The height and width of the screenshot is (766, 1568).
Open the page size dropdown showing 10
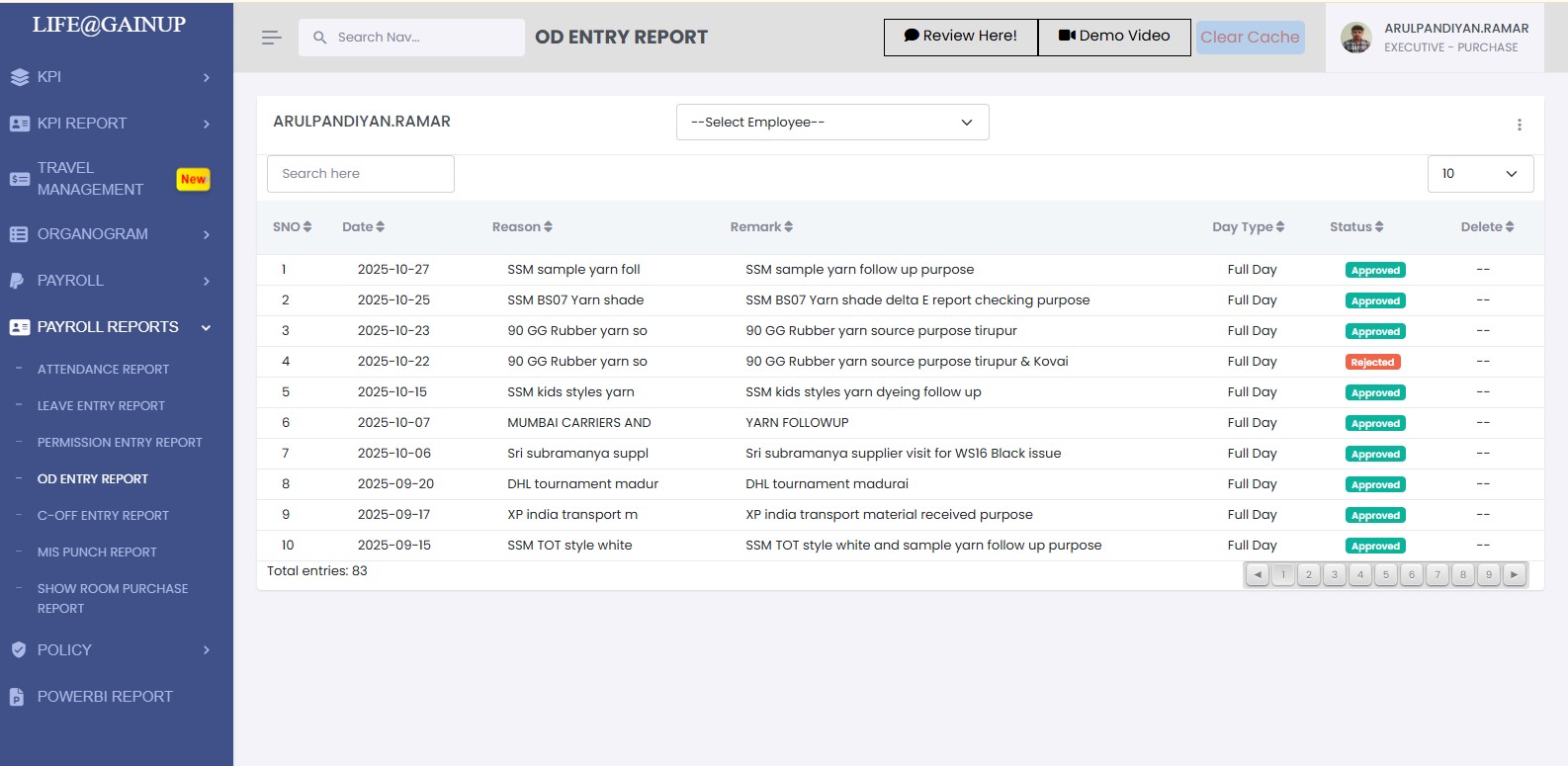1480,174
